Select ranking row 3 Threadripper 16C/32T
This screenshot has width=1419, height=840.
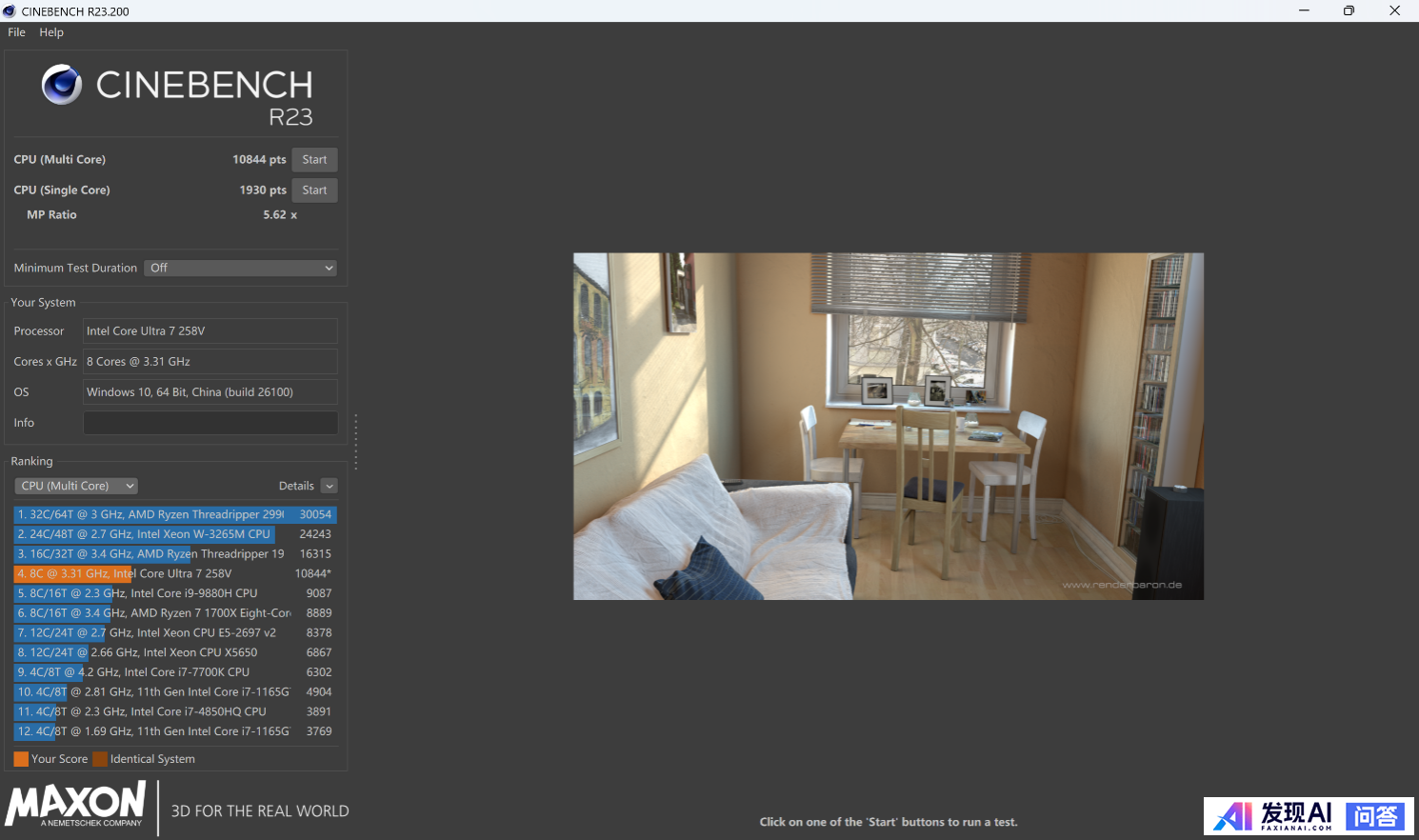point(175,554)
